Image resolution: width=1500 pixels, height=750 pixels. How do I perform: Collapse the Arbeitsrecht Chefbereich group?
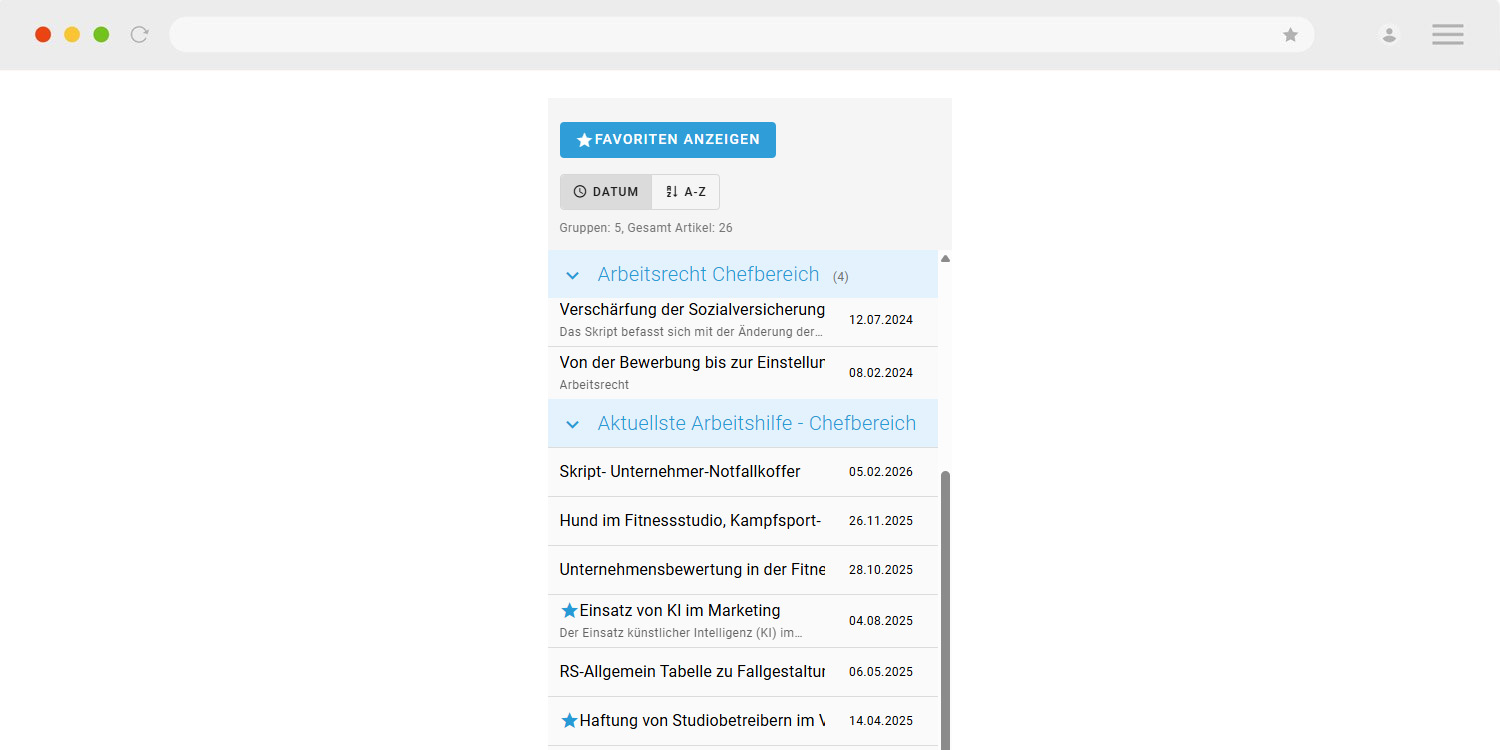pyautogui.click(x=743, y=274)
